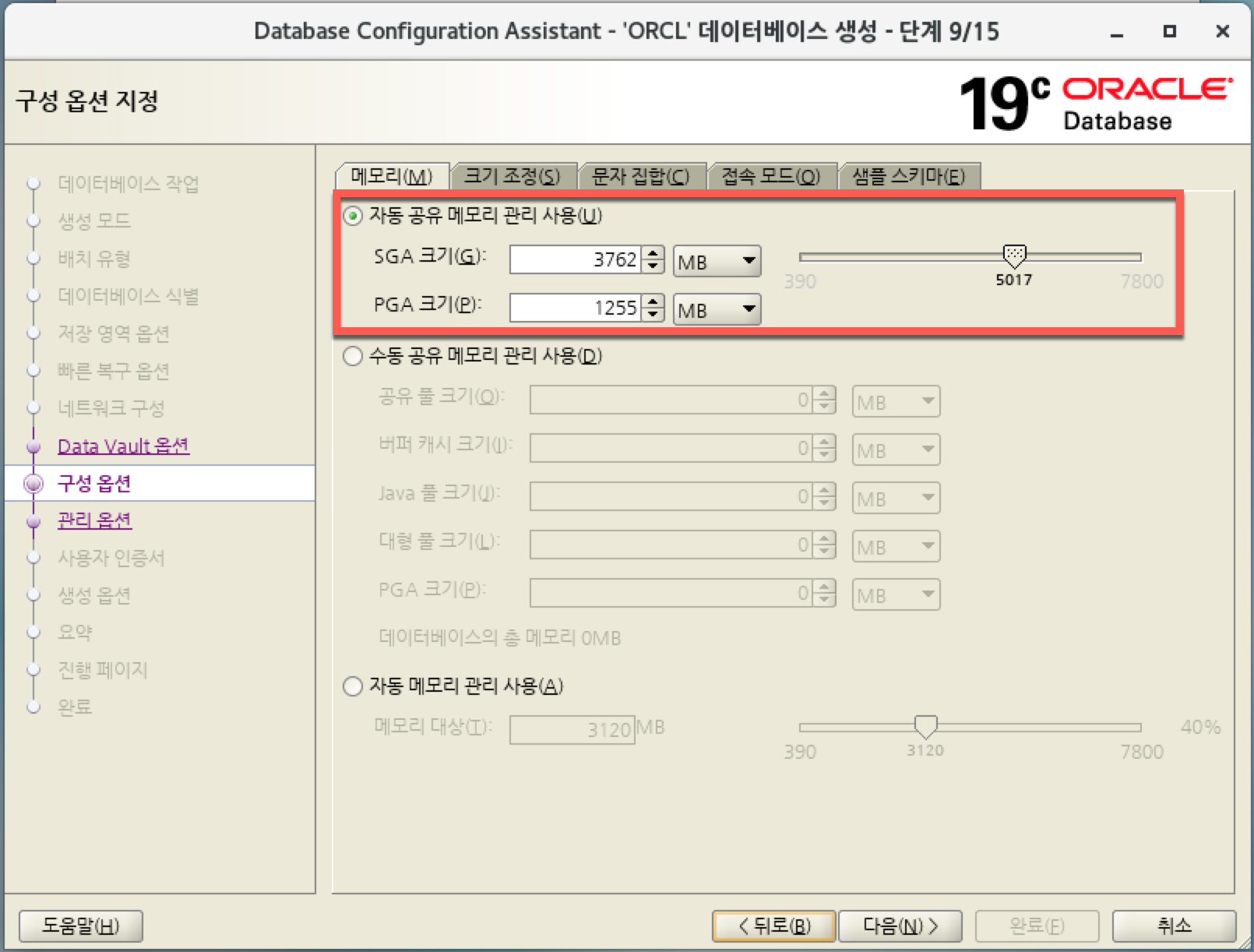Click the 배치 유형 step in sidebar
1254x952 pixels.
pyautogui.click(x=94, y=259)
